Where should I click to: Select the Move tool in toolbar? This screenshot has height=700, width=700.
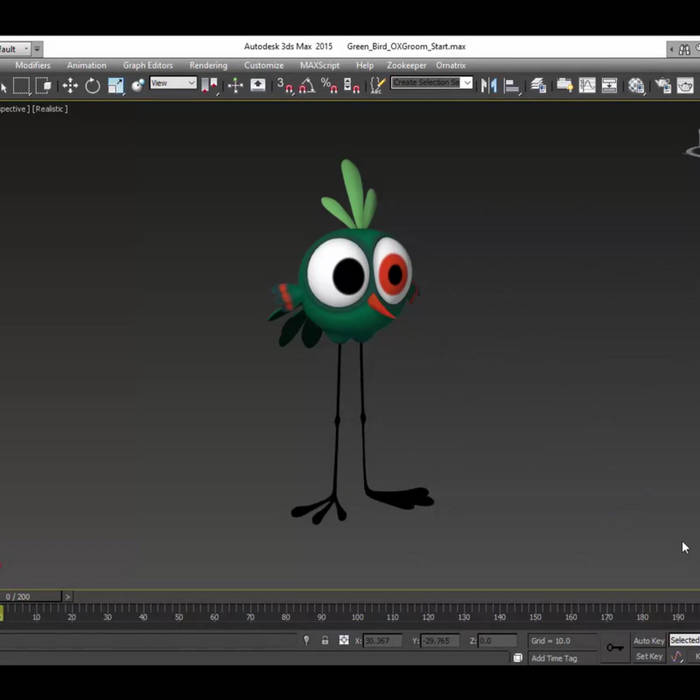click(70, 86)
